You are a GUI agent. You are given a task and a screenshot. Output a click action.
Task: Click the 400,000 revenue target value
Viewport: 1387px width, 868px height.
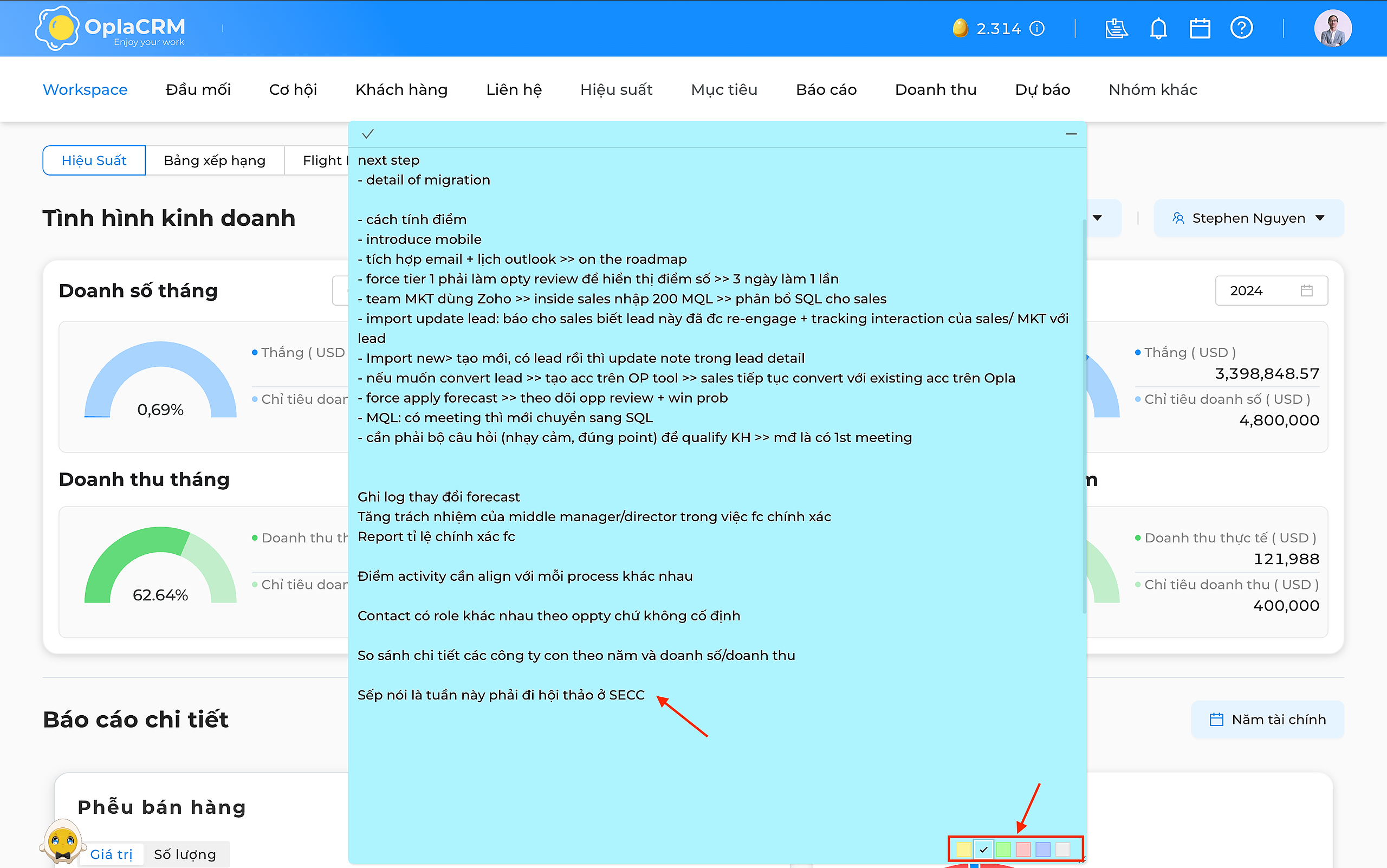1286,606
